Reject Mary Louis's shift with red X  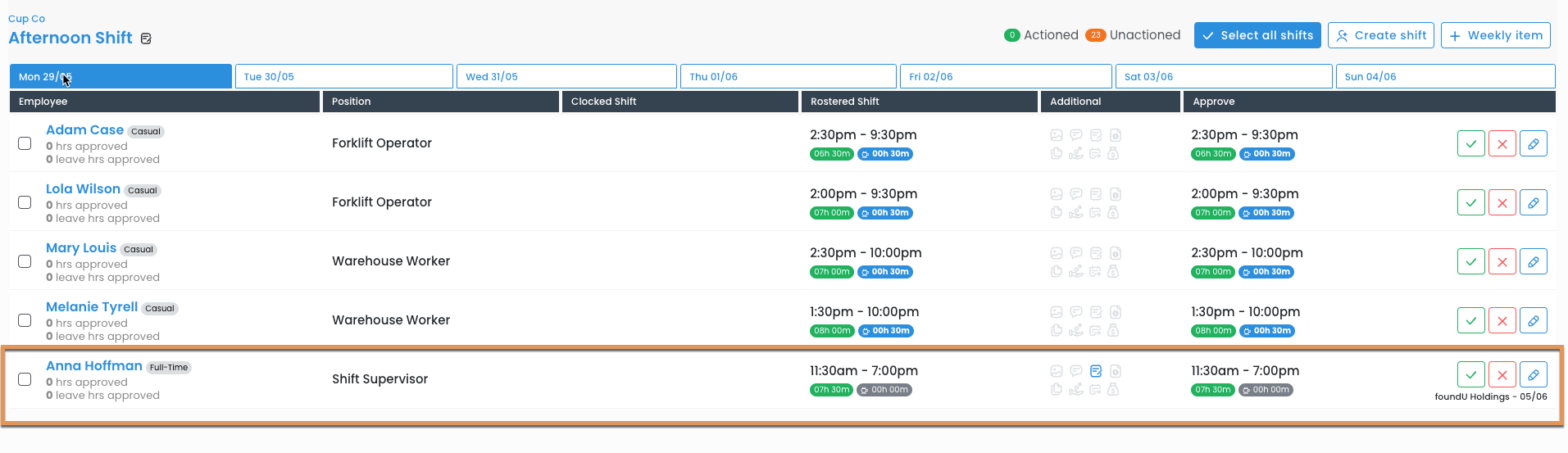point(1502,261)
